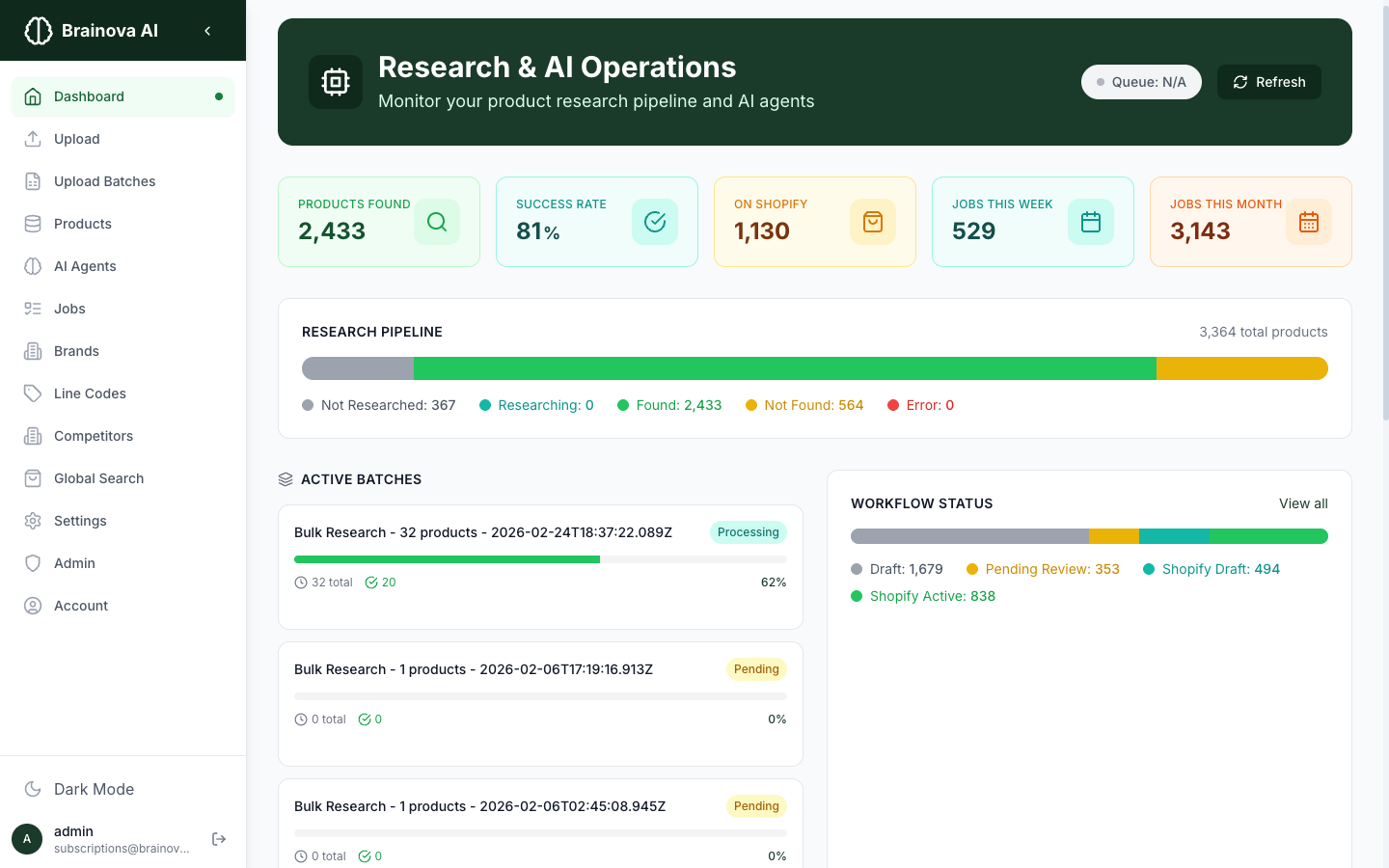Click the logout icon next to admin
This screenshot has height=868, width=1389.
(x=219, y=839)
